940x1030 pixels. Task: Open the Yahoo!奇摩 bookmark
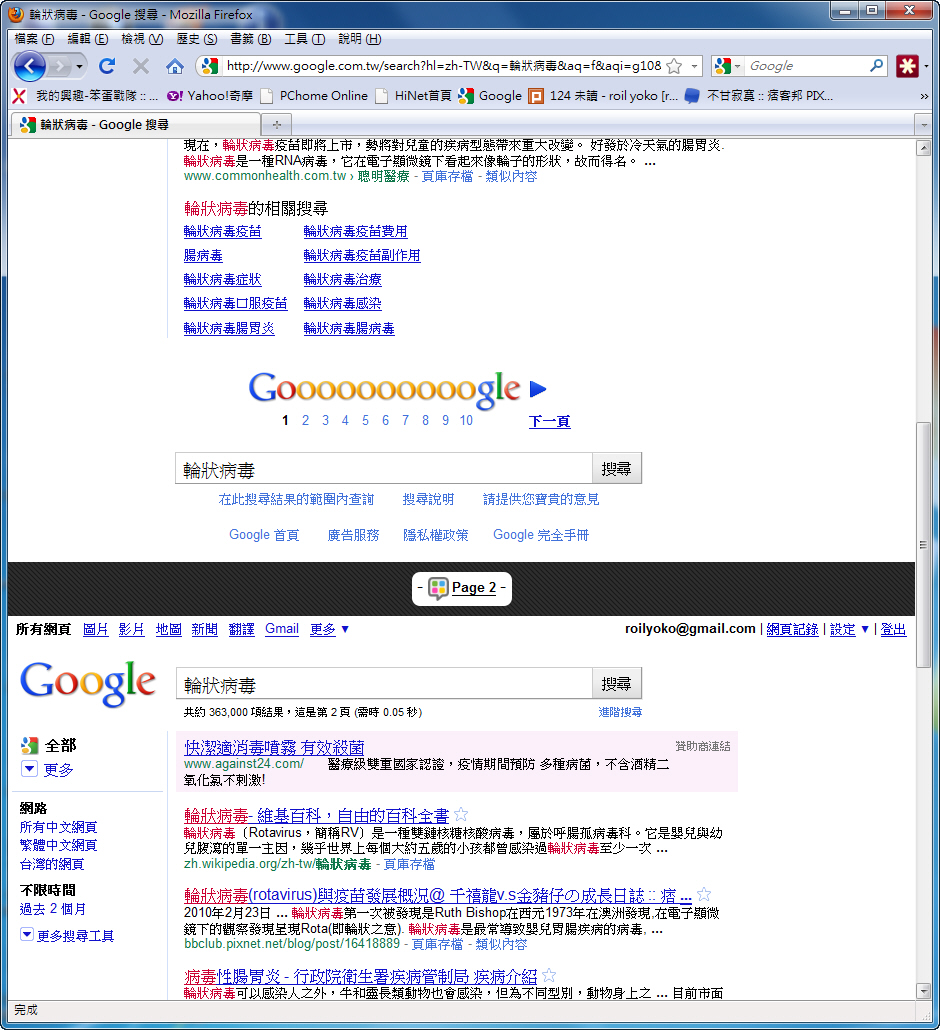pos(210,96)
